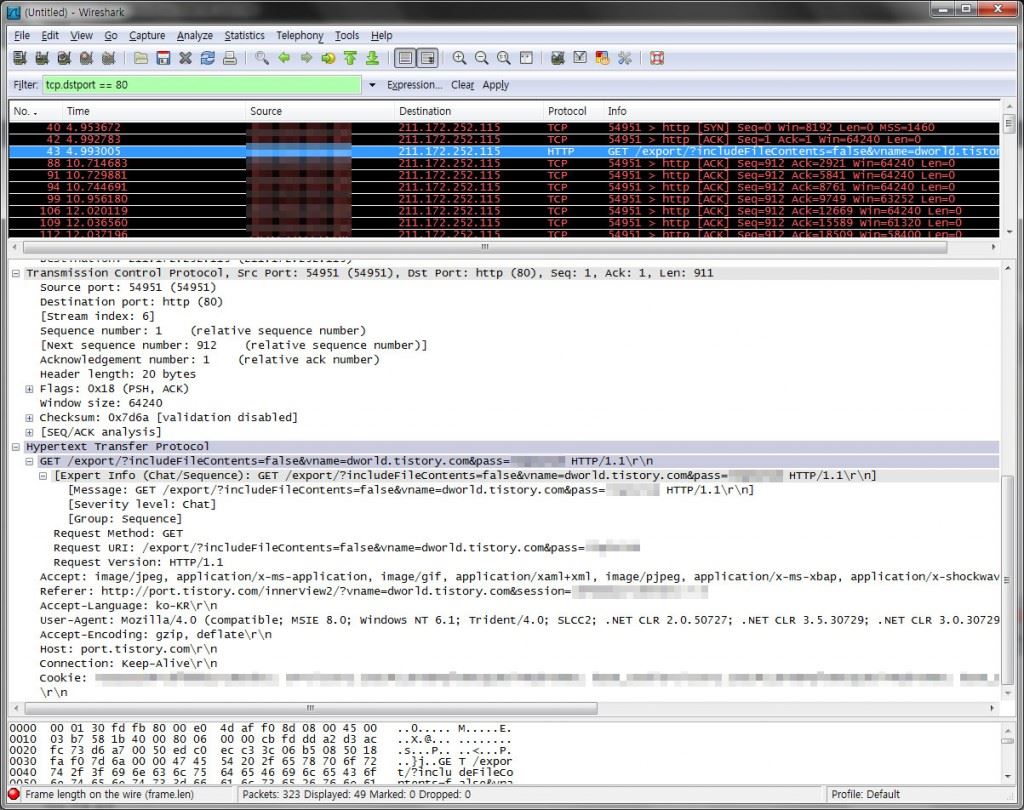Click the Start a new live capture icon

point(62,58)
